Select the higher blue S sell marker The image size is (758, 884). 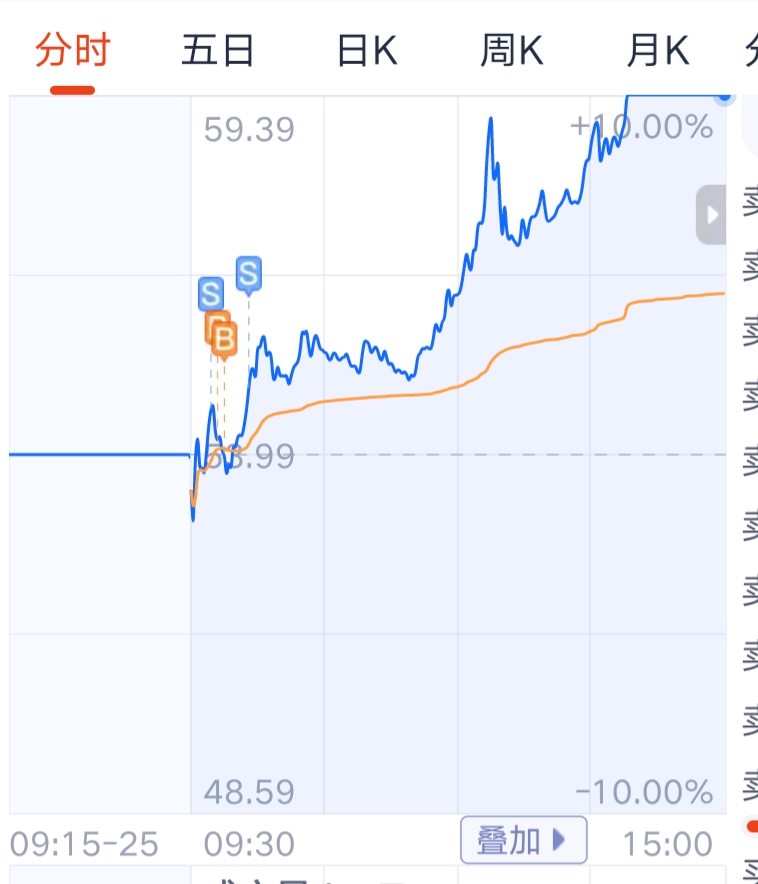coord(249,275)
